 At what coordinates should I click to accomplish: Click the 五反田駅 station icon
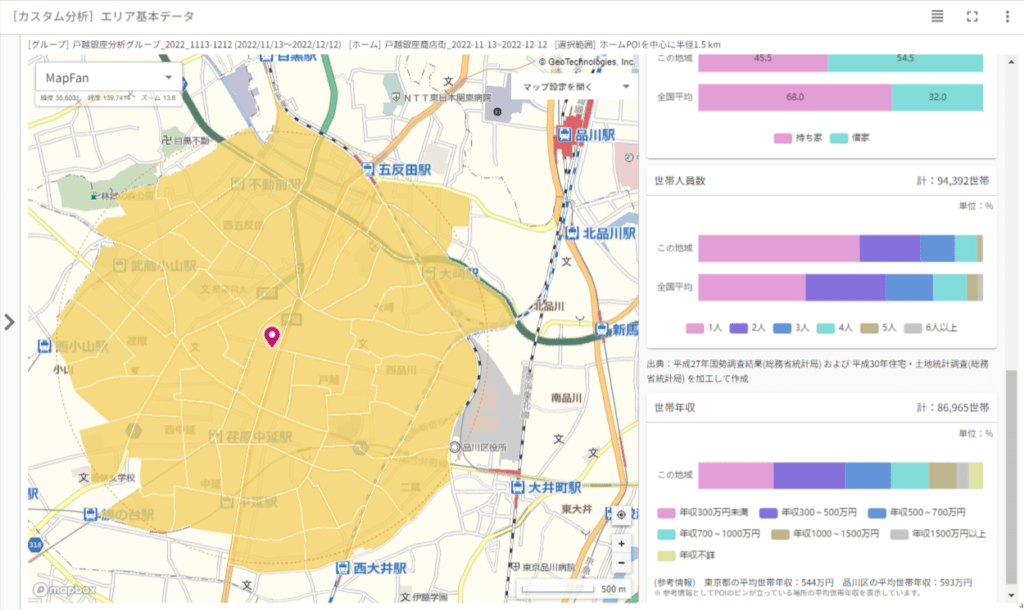click(x=368, y=170)
